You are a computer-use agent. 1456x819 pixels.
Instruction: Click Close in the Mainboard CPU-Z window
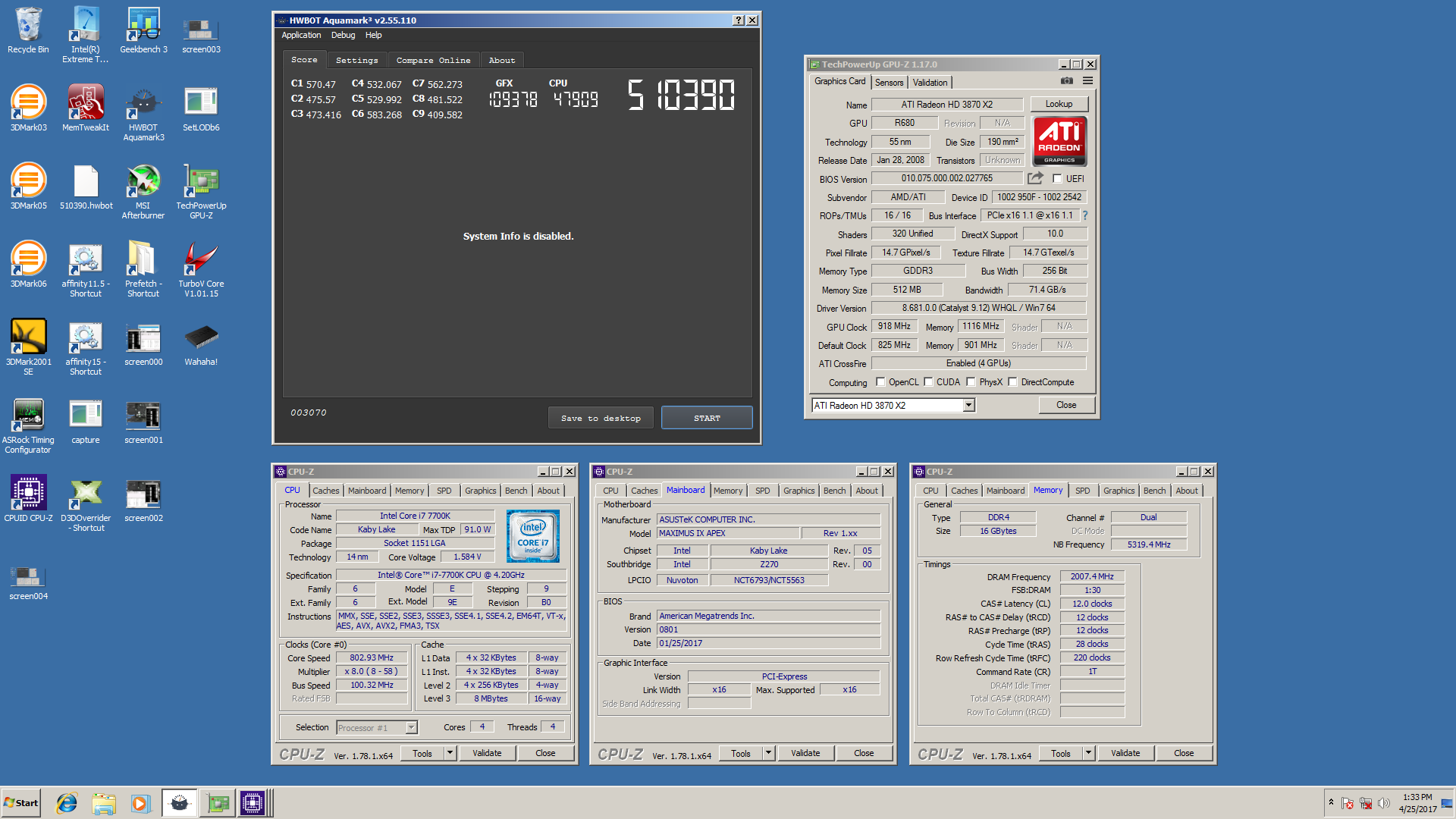864,753
